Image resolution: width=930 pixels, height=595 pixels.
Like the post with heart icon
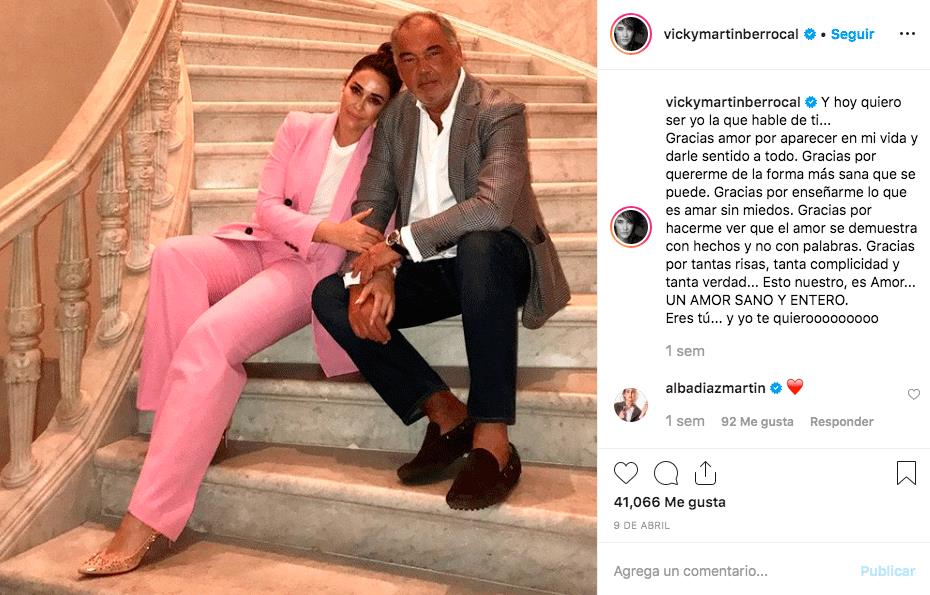[x=626, y=473]
